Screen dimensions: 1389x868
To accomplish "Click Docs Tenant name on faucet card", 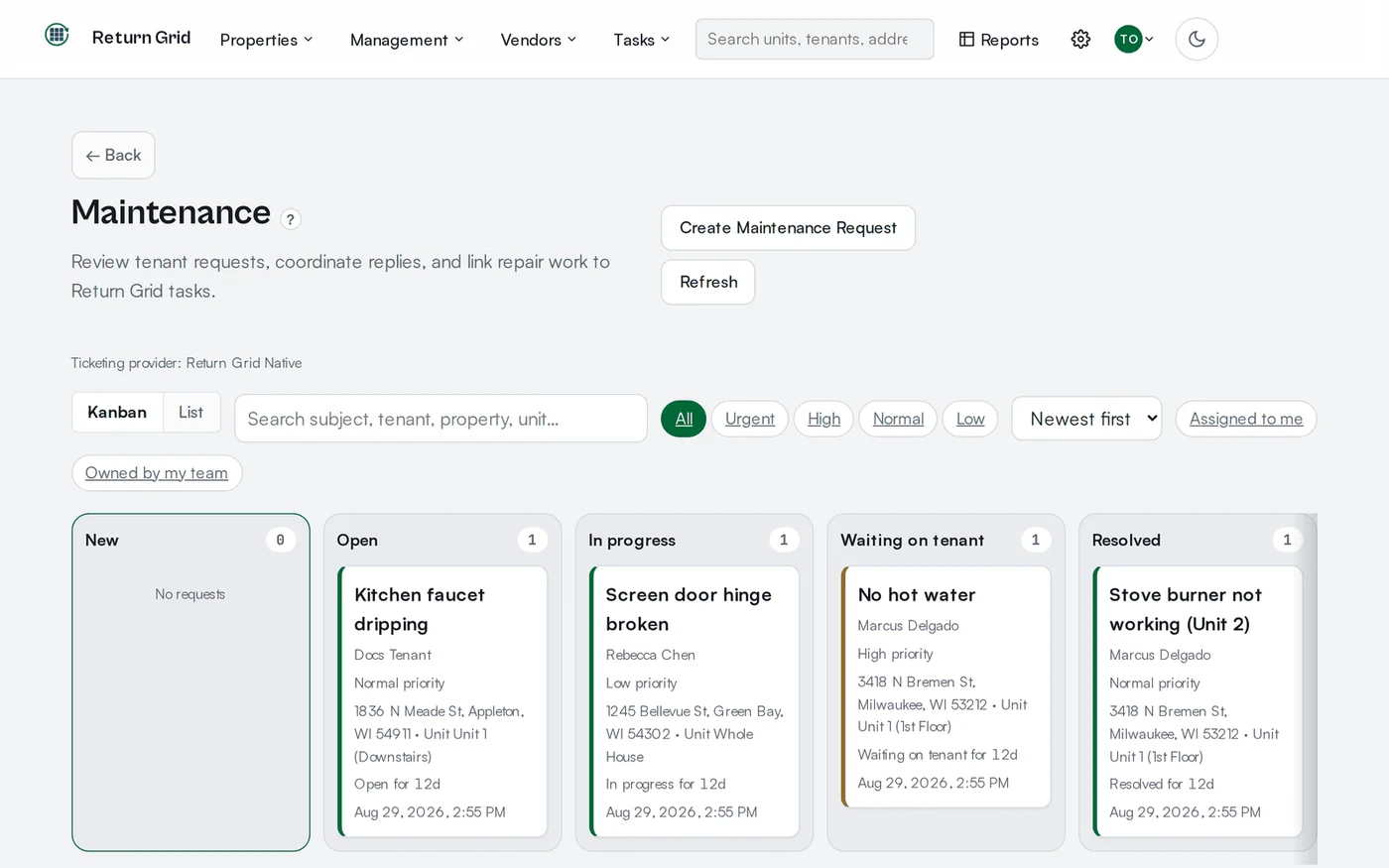I will (393, 655).
